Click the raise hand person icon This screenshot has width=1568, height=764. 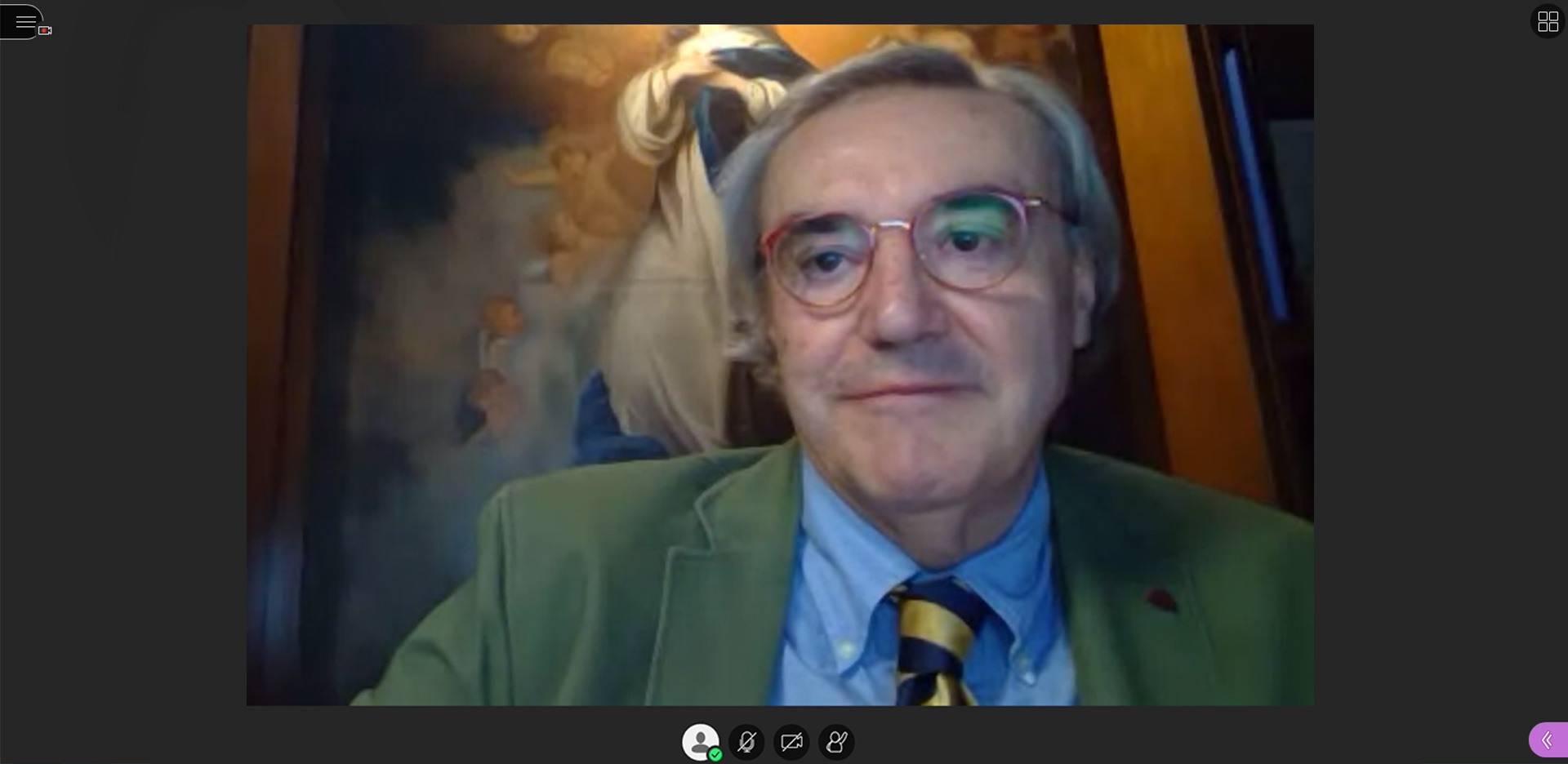point(836,742)
